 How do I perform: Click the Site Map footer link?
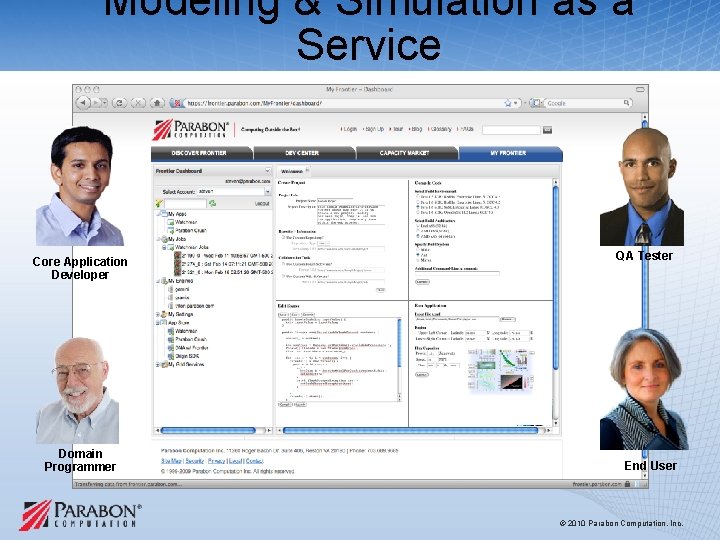[x=171, y=461]
